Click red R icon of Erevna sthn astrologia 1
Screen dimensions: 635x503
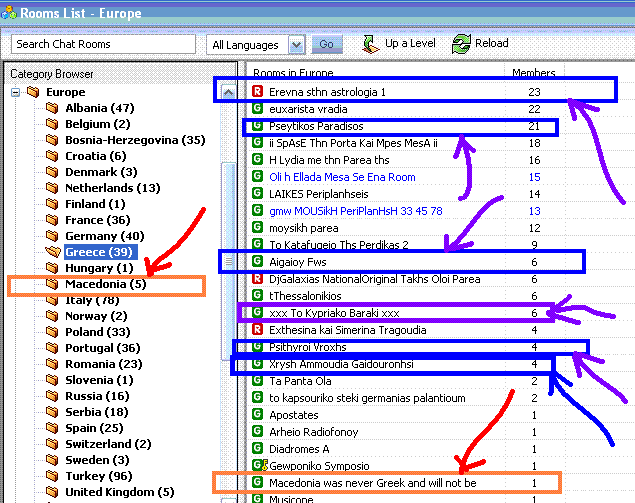click(x=258, y=91)
